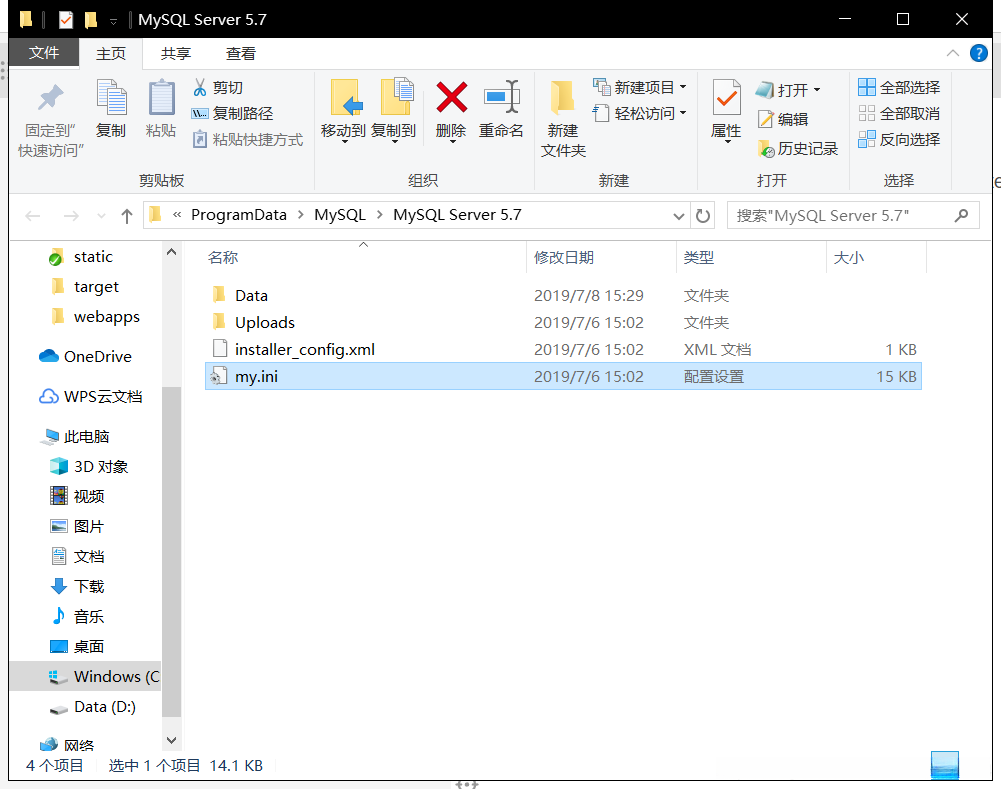Open the 桌面 folder in sidebar
This screenshot has width=1001, height=789.
tap(77, 647)
